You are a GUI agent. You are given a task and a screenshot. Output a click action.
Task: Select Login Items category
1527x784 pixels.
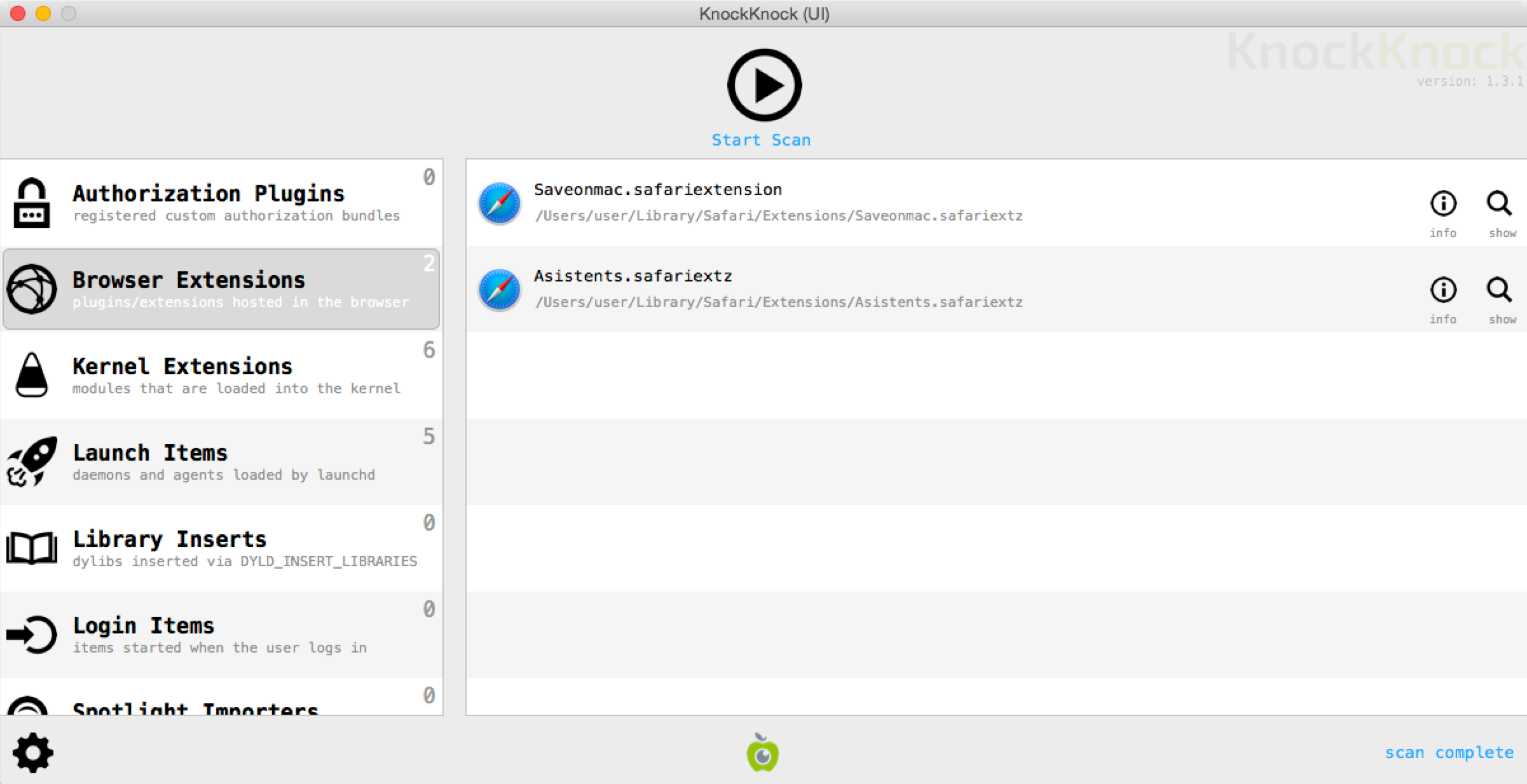click(221, 635)
